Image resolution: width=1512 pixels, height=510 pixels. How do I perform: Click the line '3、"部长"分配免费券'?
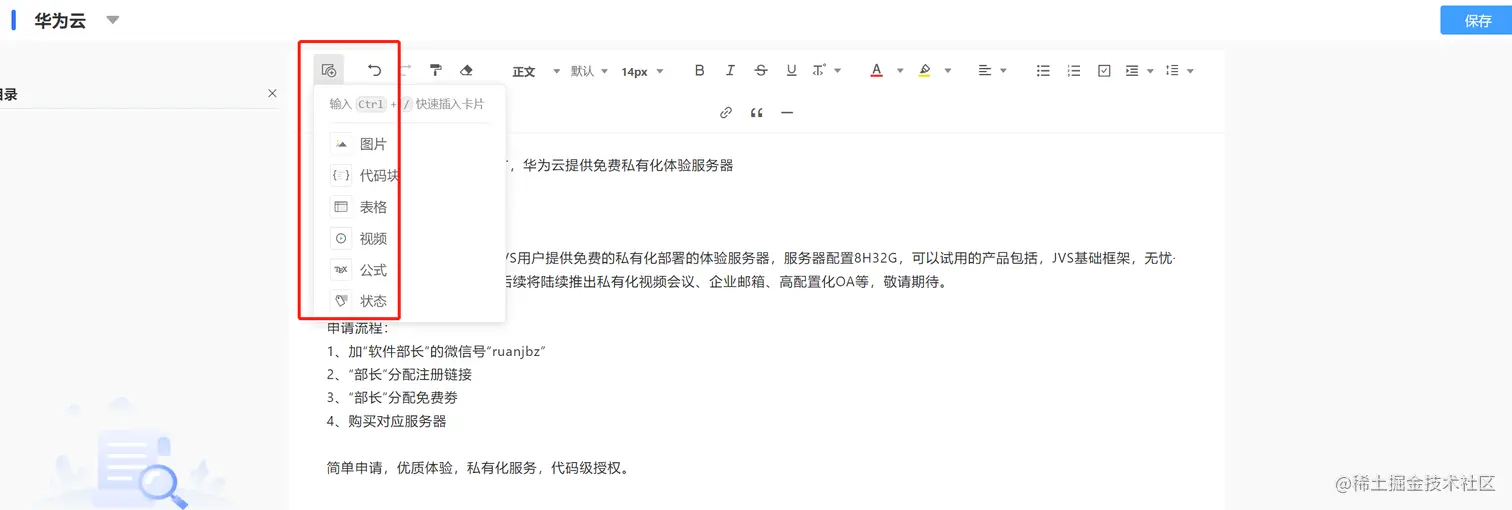392,398
